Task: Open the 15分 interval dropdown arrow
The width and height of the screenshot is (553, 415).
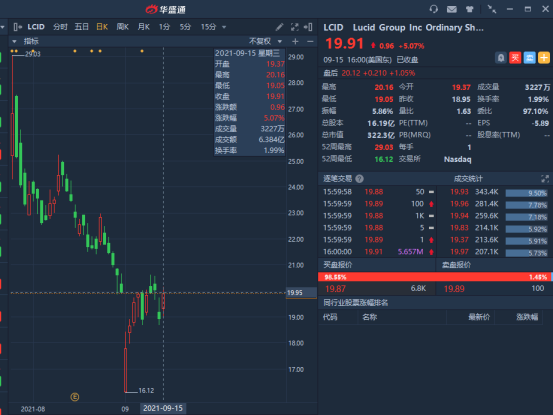Action: pyautogui.click(x=224, y=27)
